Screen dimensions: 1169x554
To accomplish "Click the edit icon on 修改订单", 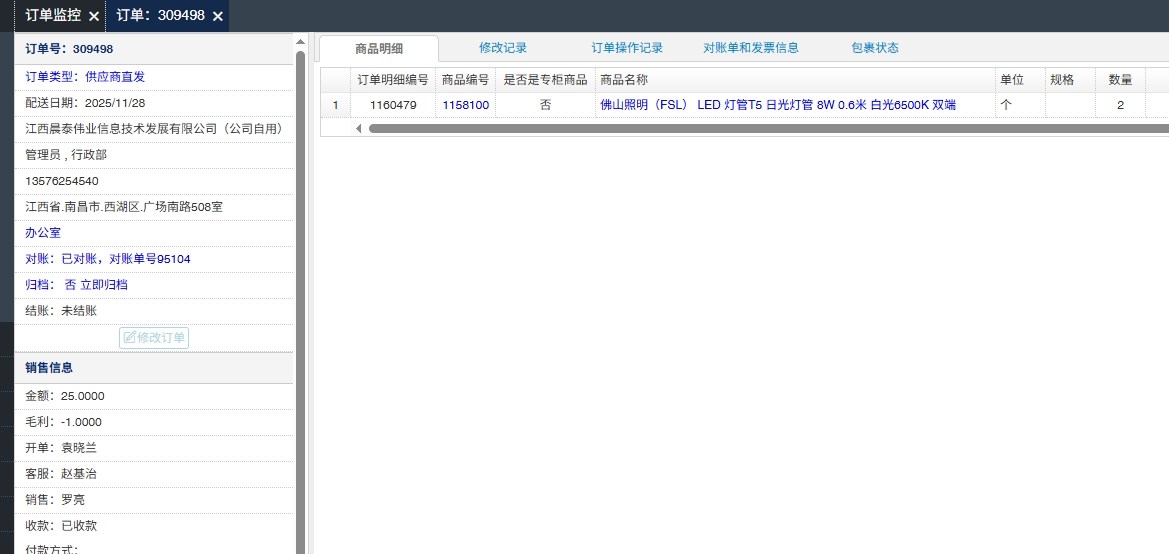I will click(129, 338).
